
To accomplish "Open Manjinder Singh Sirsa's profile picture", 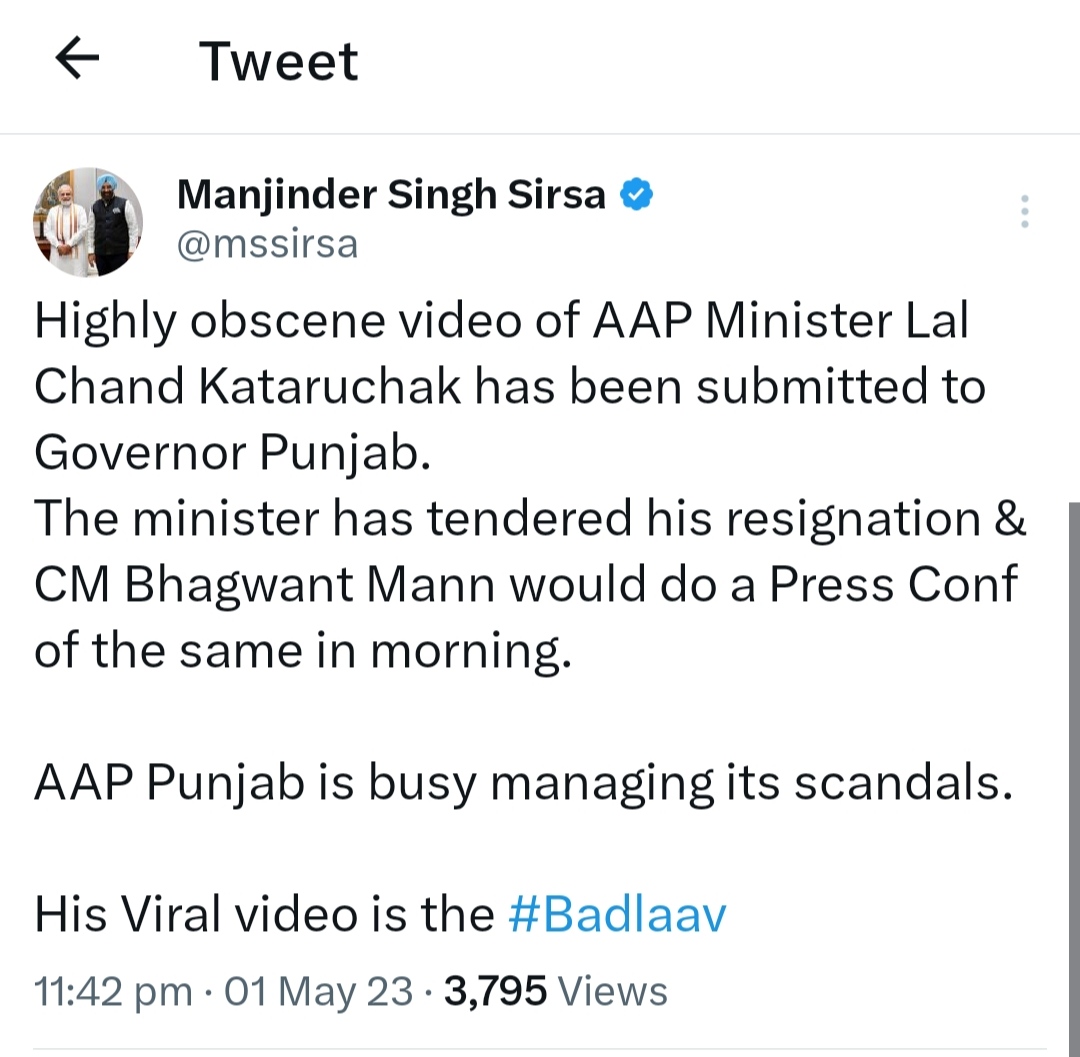I will [88, 222].
